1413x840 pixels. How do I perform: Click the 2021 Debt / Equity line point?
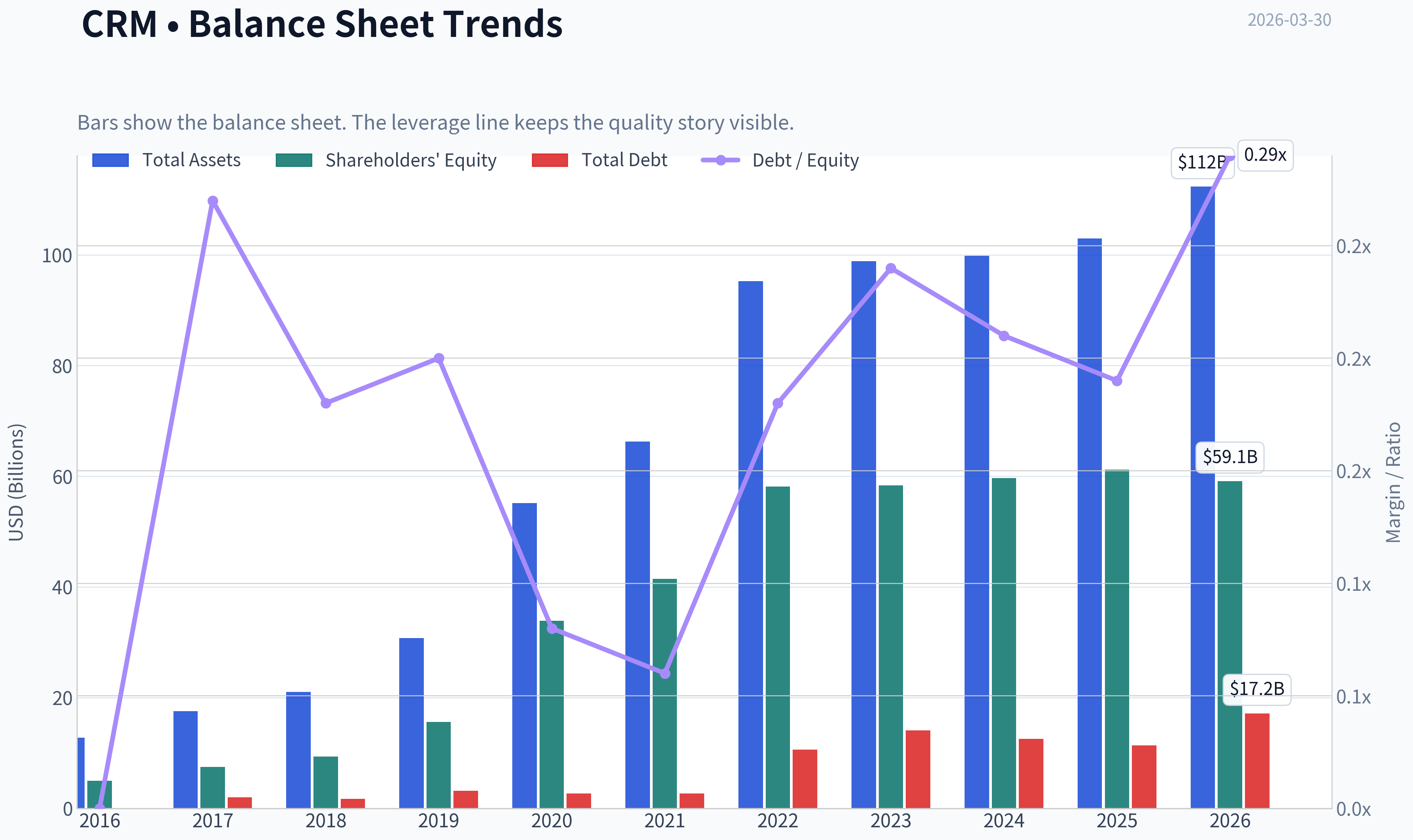tap(665, 673)
